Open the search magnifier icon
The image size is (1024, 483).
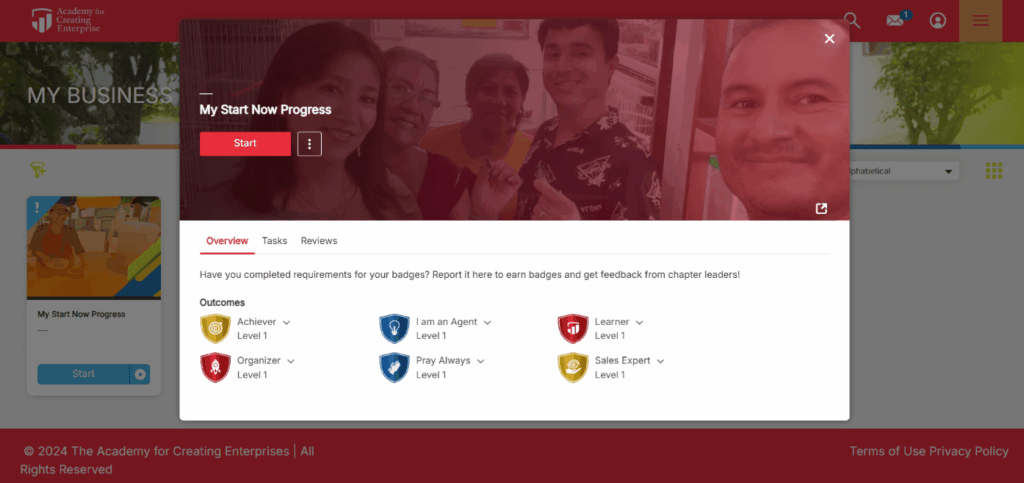click(x=852, y=21)
